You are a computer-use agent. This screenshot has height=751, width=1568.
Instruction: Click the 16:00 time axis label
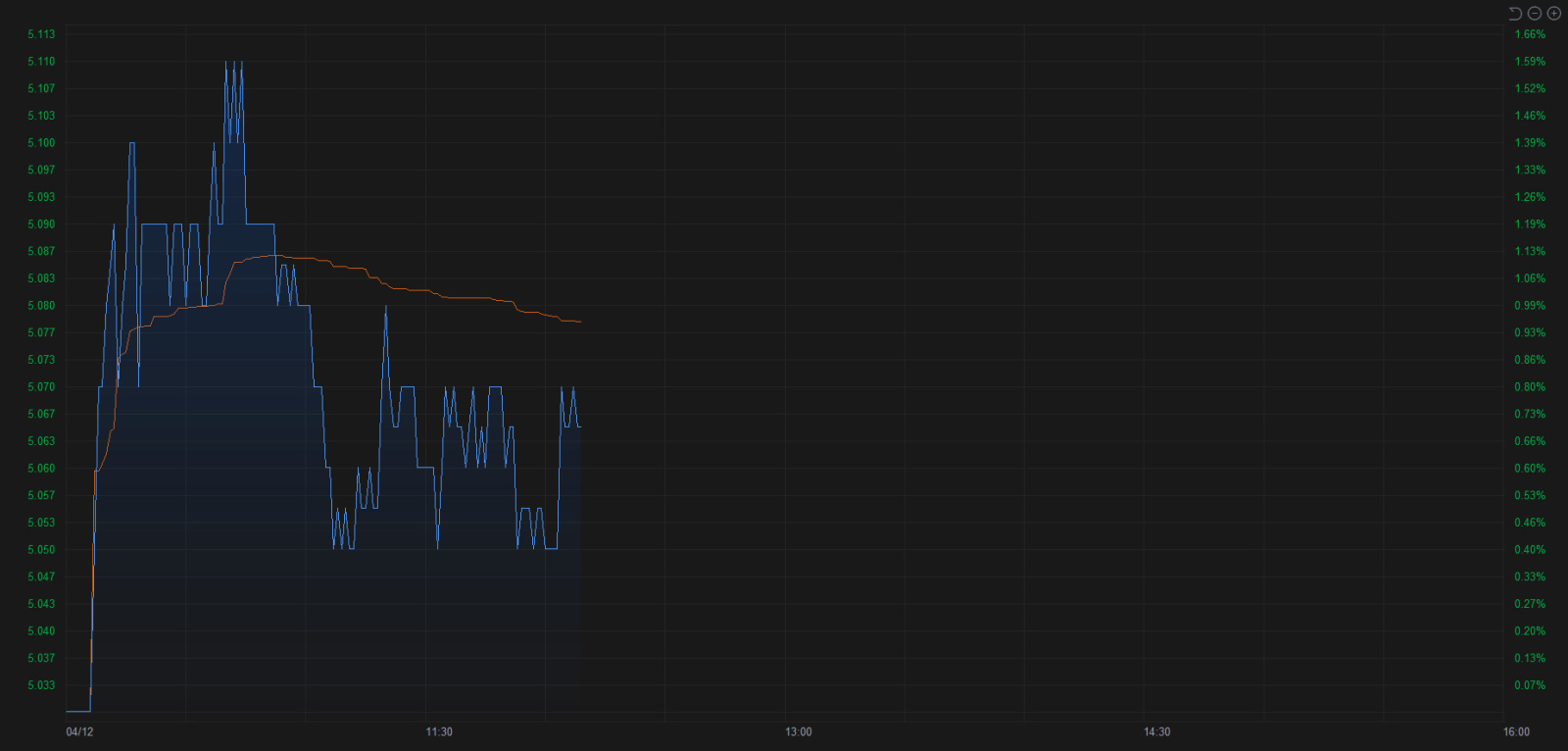(x=1516, y=732)
